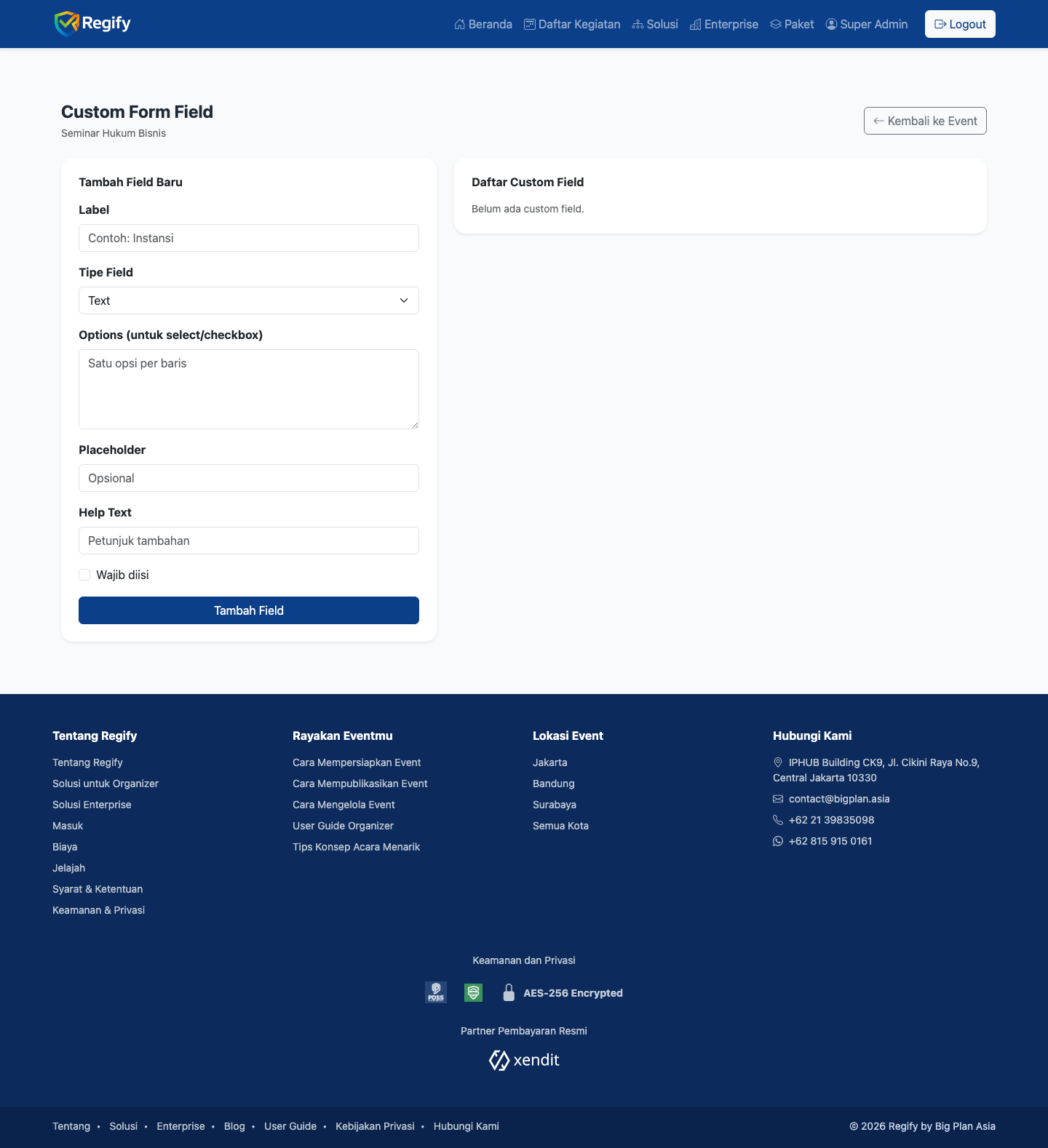Open Cara Mempersiapkan Event link

coord(357,762)
